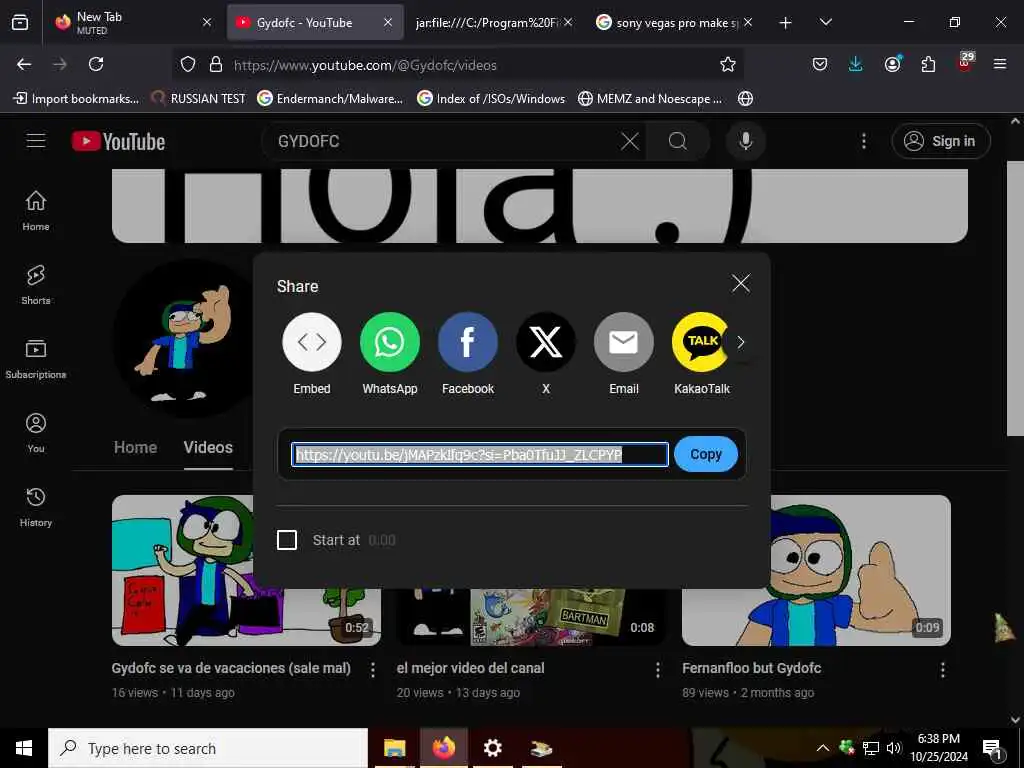Sign in to YouTube
Viewport: 1024px width, 768px height.
[x=941, y=141]
